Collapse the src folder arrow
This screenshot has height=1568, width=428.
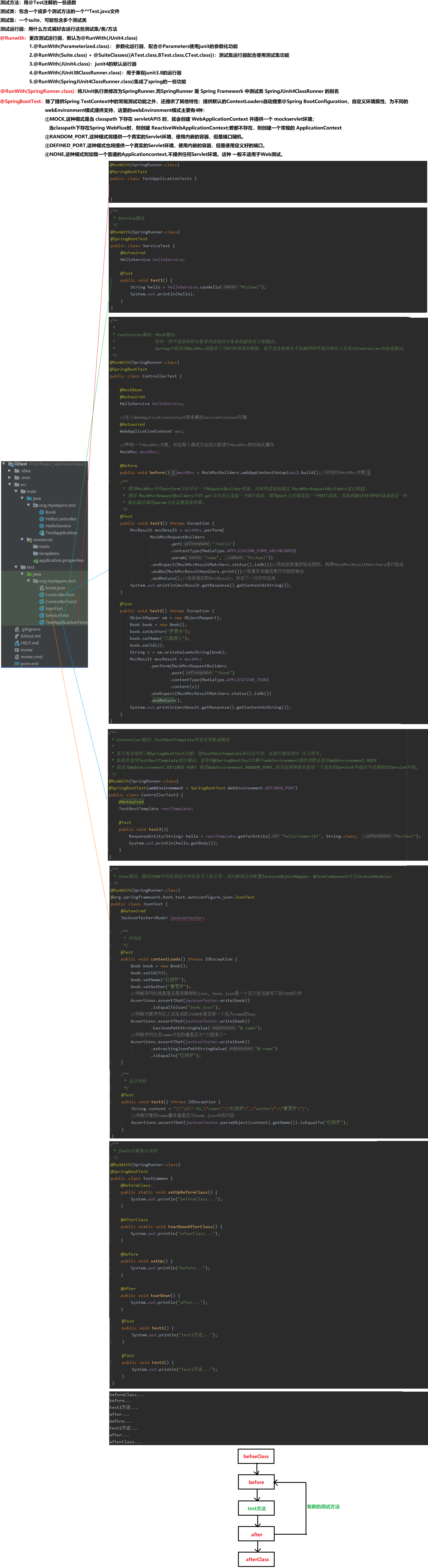(10, 485)
